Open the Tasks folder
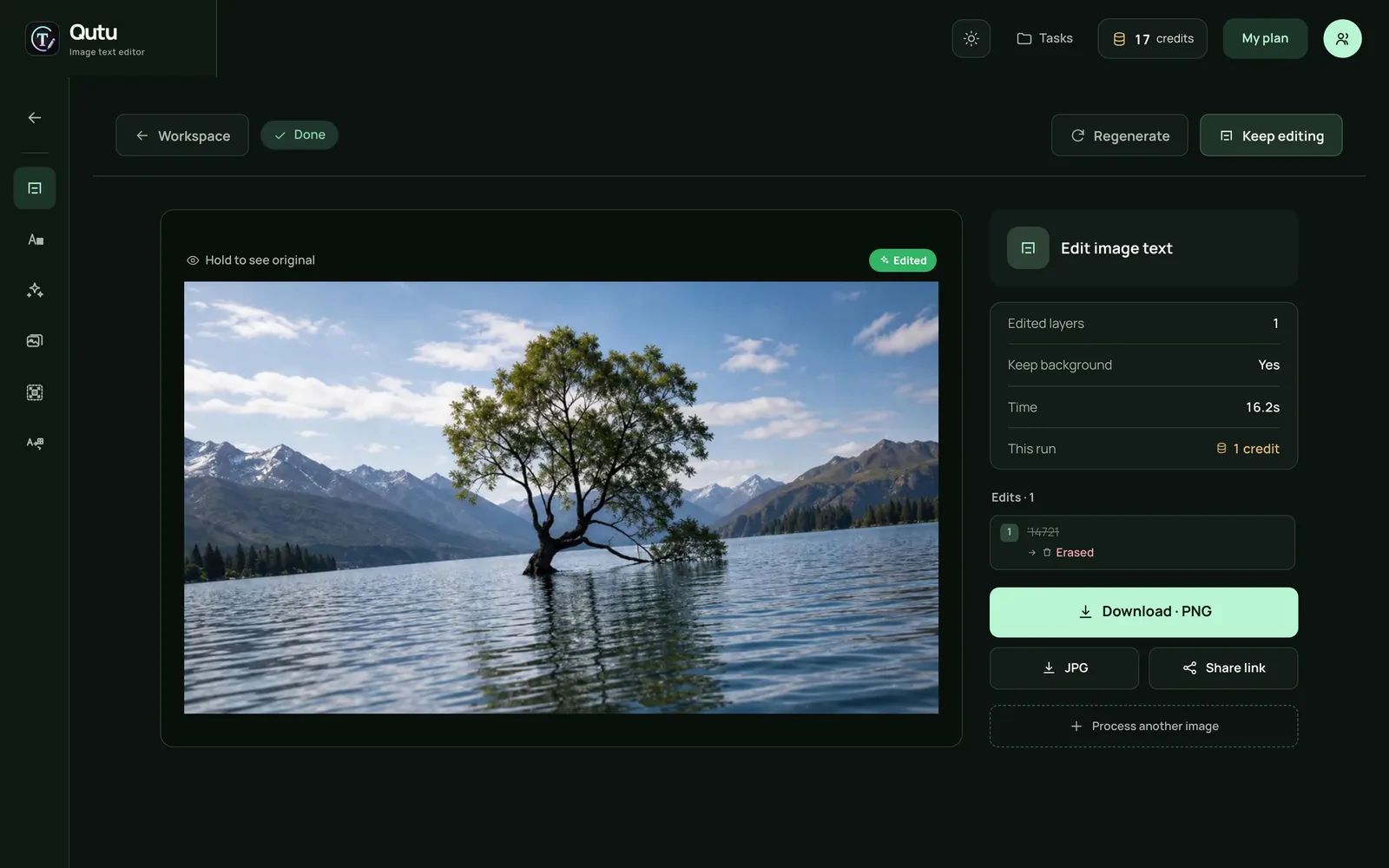Screen dimensions: 1389x868 pos(1044,38)
